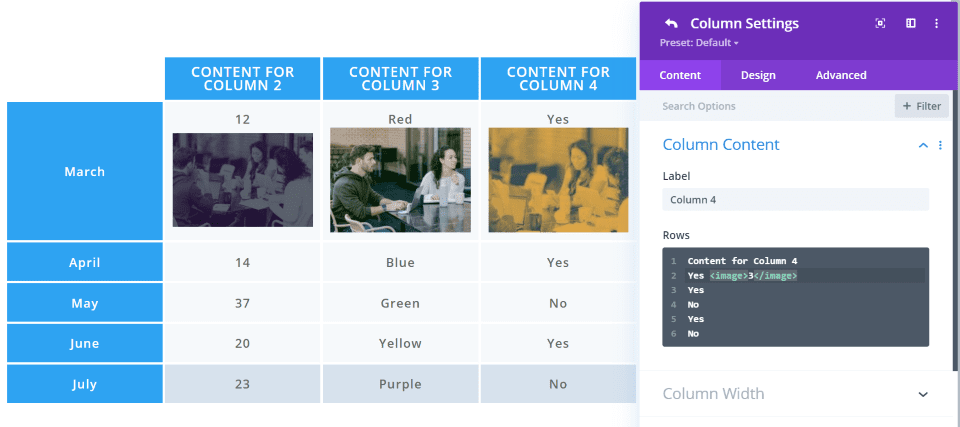The width and height of the screenshot is (960, 427).
Task: Click the purple-tinted image in the March row
Action: tap(242, 180)
